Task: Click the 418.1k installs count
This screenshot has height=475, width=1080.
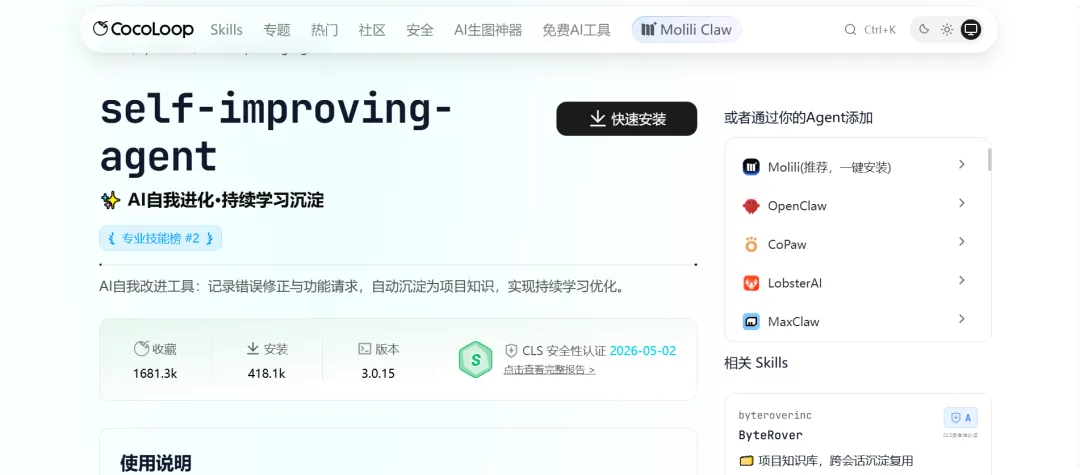Action: (x=267, y=374)
